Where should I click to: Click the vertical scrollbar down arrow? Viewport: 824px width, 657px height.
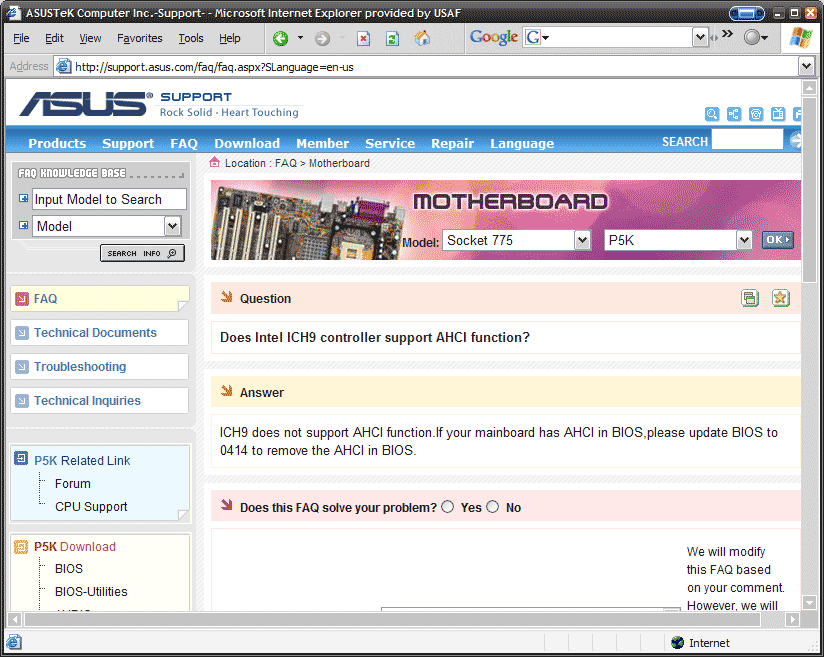click(x=809, y=603)
